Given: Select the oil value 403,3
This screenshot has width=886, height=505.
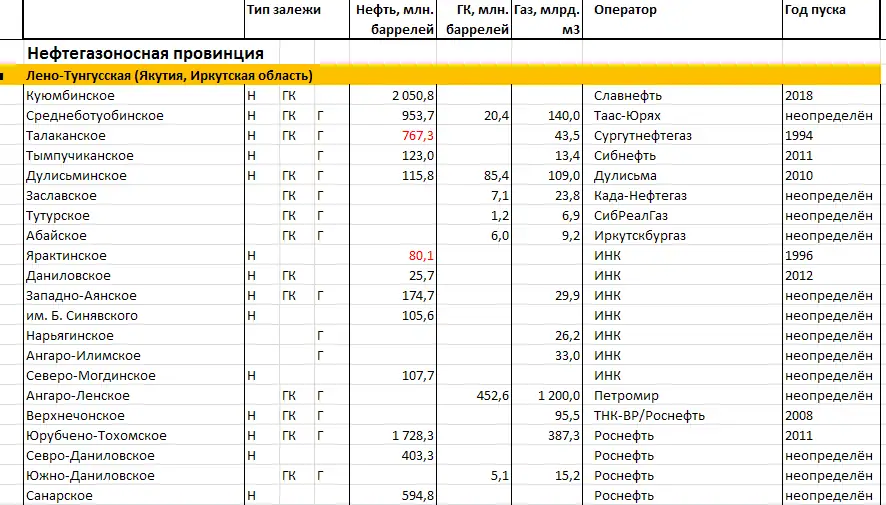Looking at the screenshot, I should pos(418,456).
